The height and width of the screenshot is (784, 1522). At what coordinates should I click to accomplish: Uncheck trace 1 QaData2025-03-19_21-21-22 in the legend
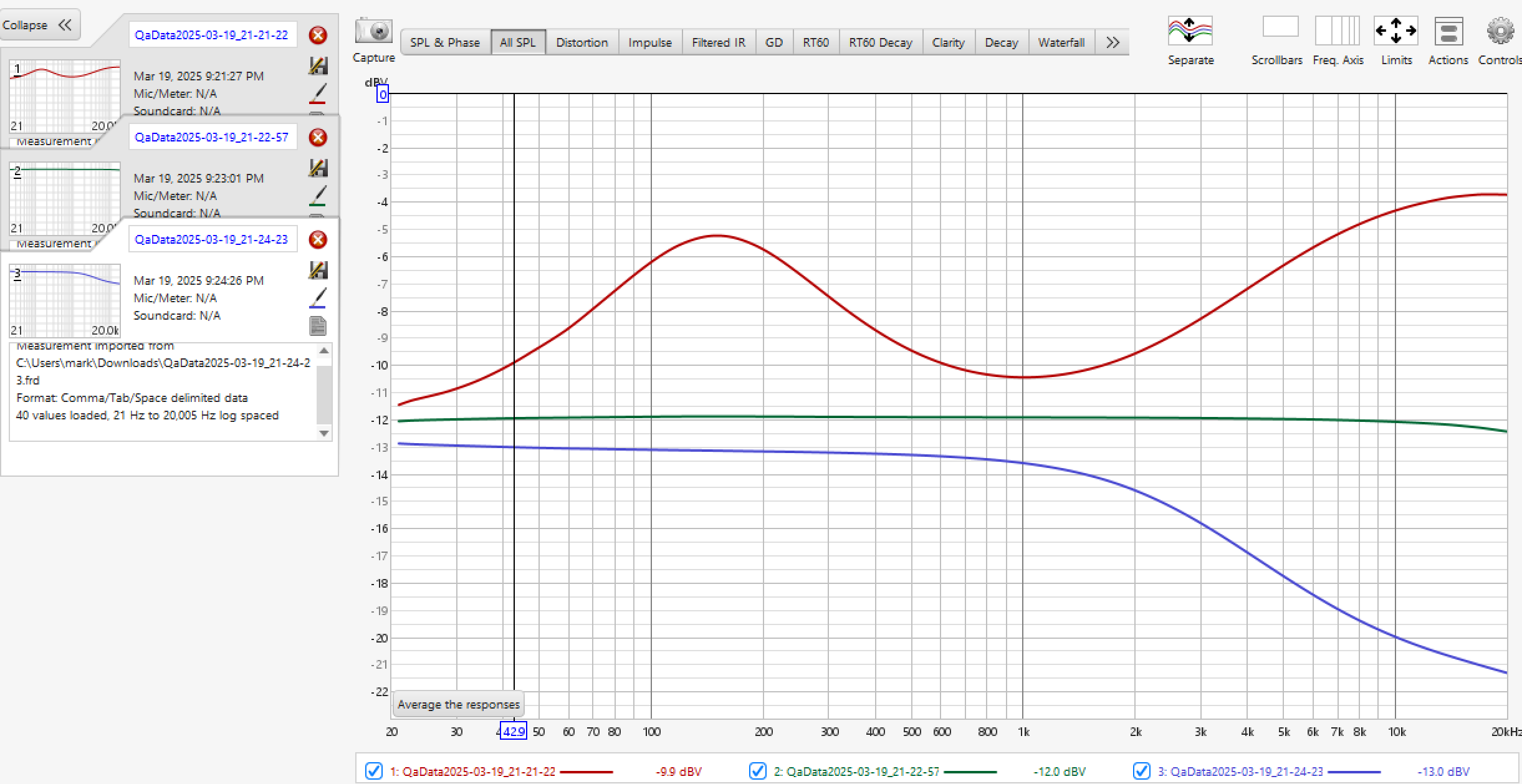tap(374, 771)
